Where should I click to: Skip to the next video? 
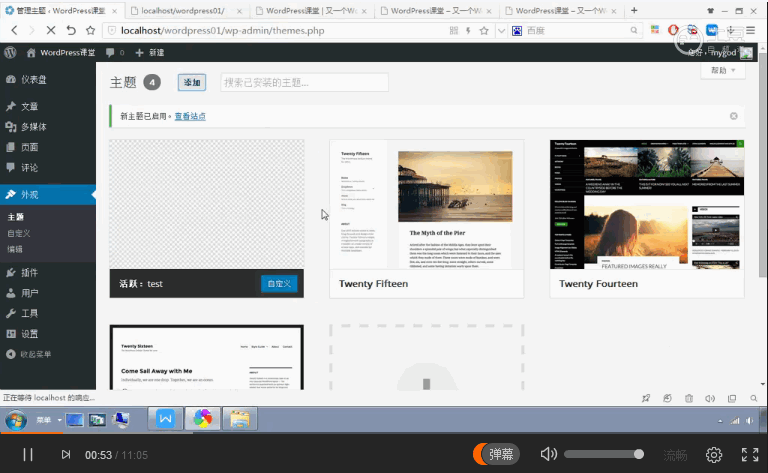pos(66,455)
